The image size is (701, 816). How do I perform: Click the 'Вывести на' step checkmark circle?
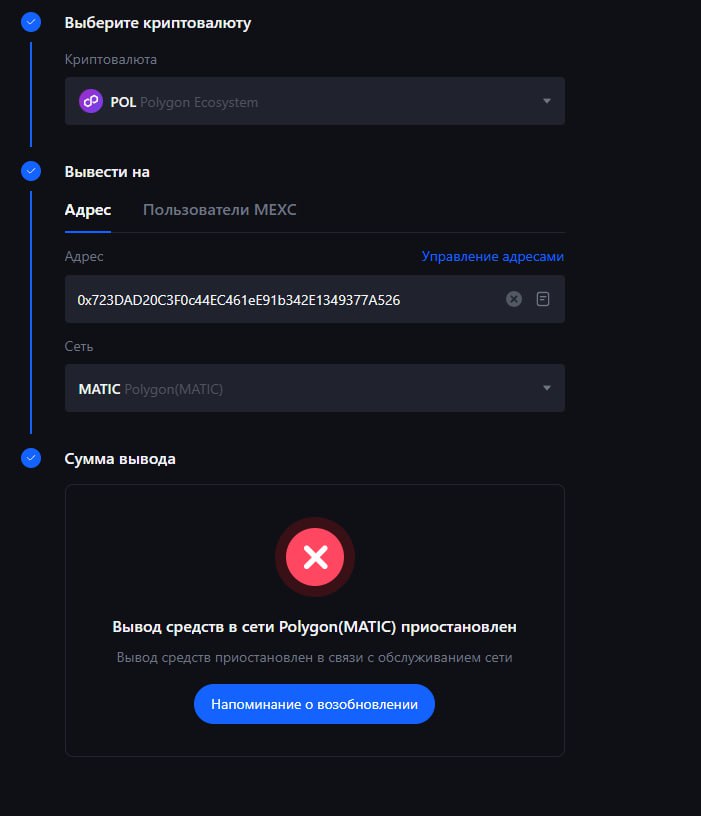pos(31,171)
